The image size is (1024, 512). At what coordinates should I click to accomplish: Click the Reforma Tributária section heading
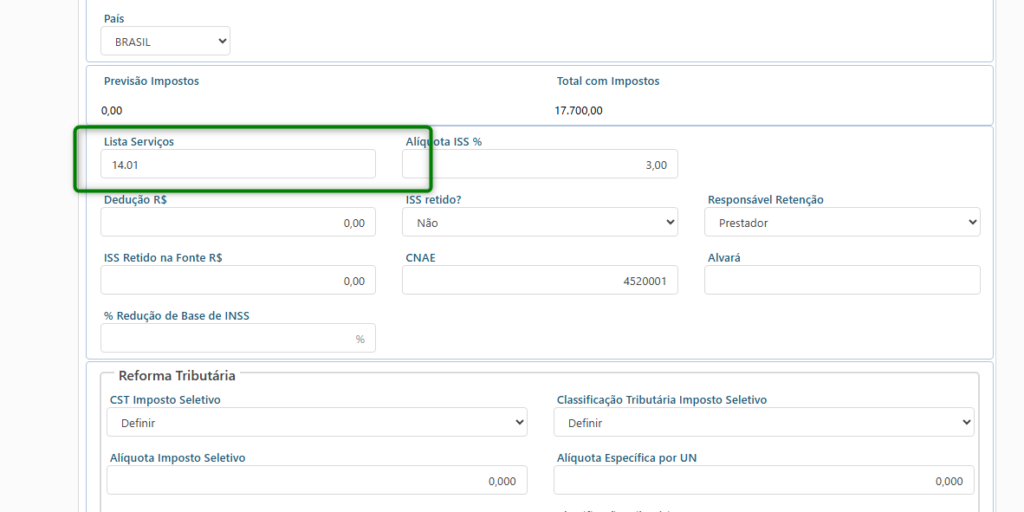pos(177,376)
